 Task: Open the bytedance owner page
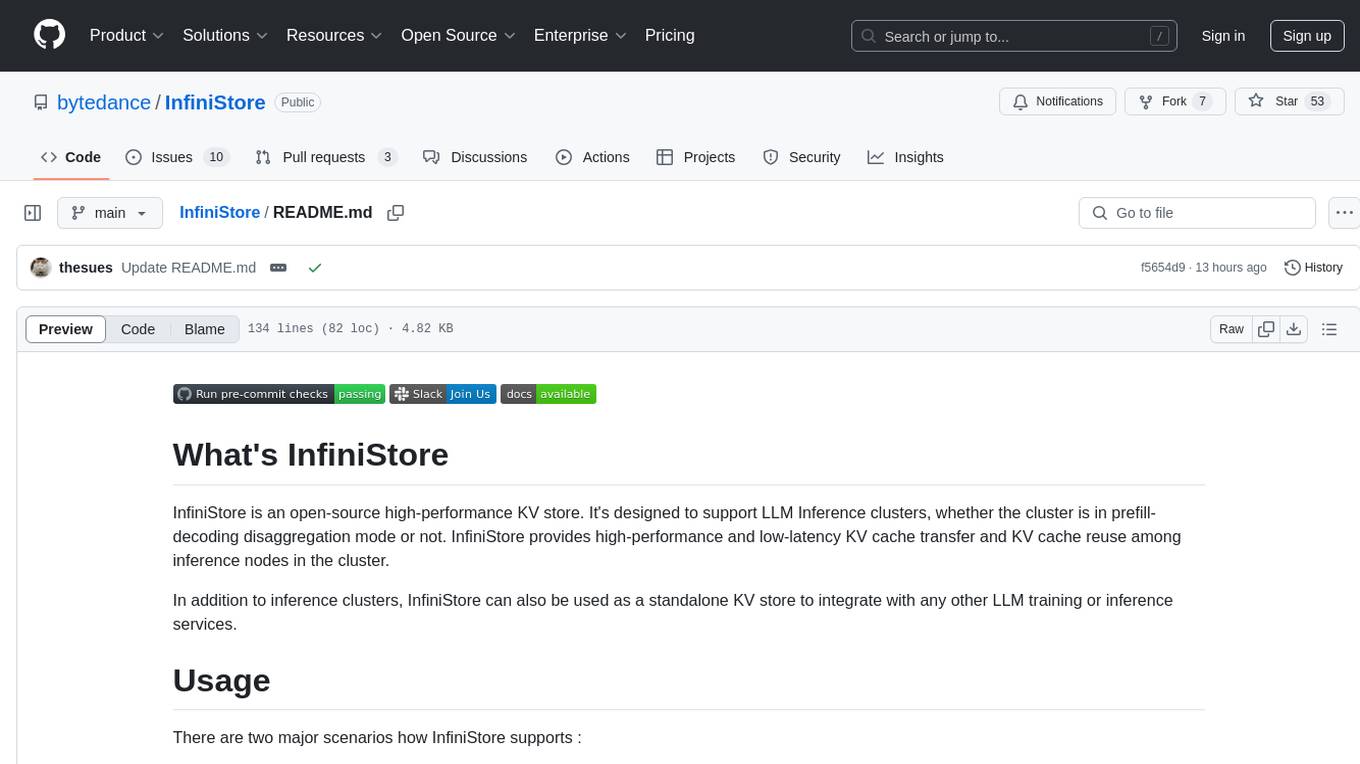pyautogui.click(x=104, y=102)
